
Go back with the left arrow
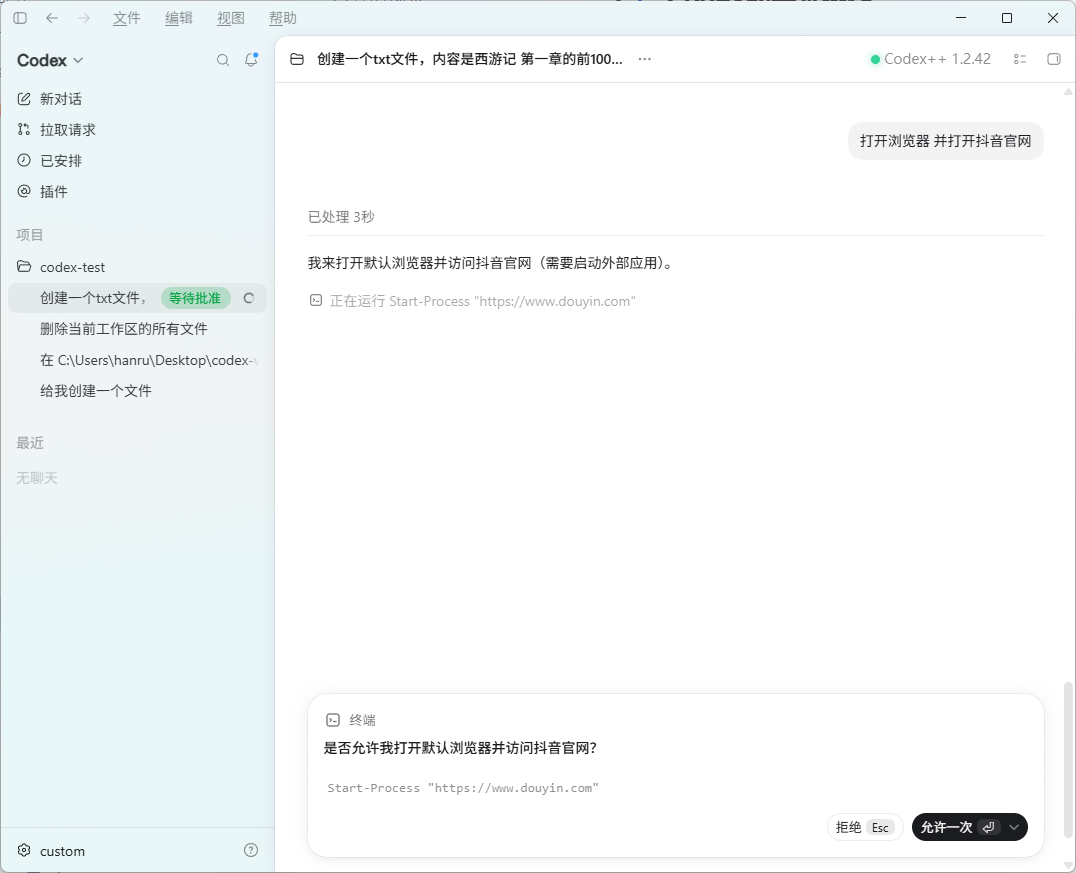51,19
